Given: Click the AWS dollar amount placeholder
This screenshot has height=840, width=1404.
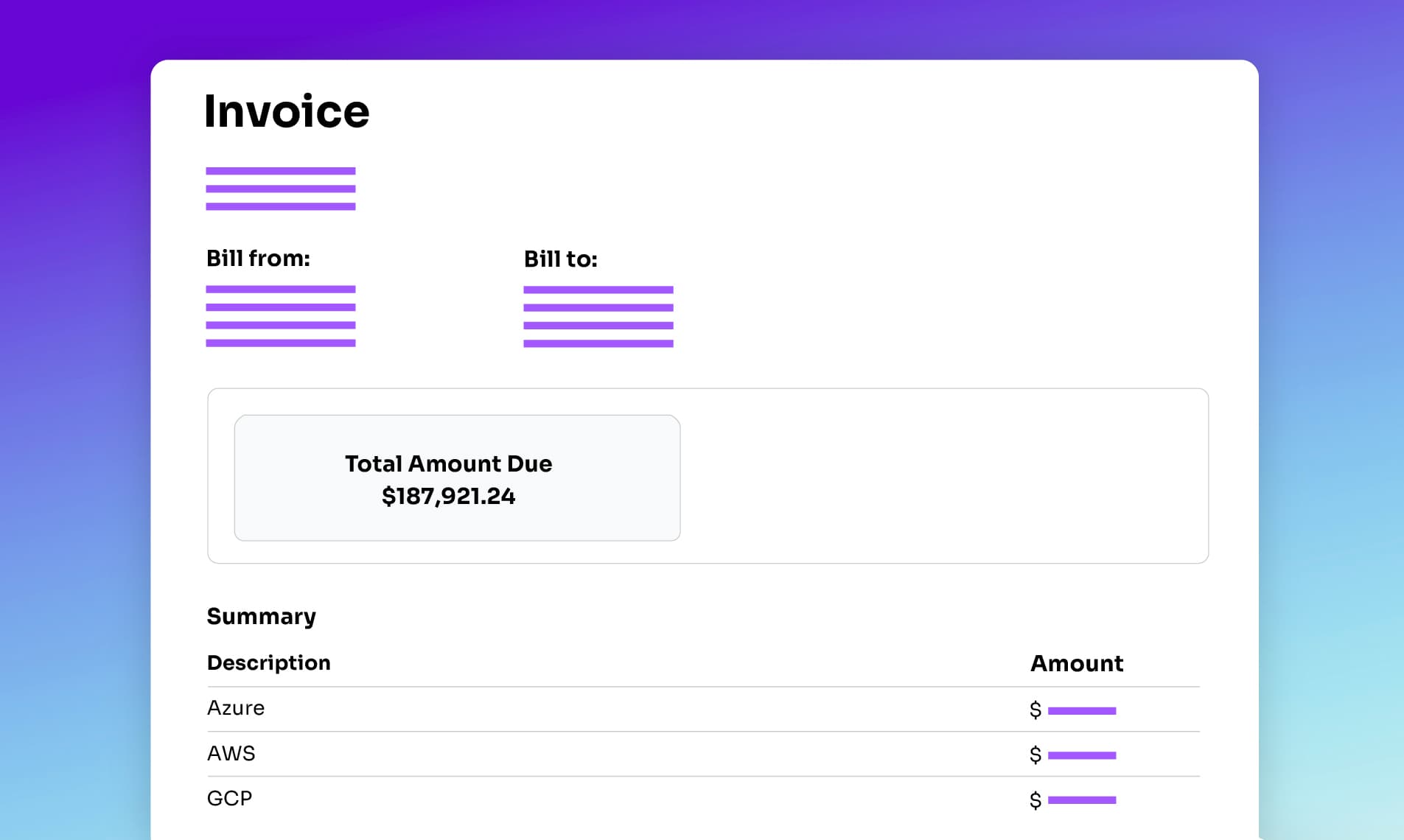Looking at the screenshot, I should click(1081, 755).
